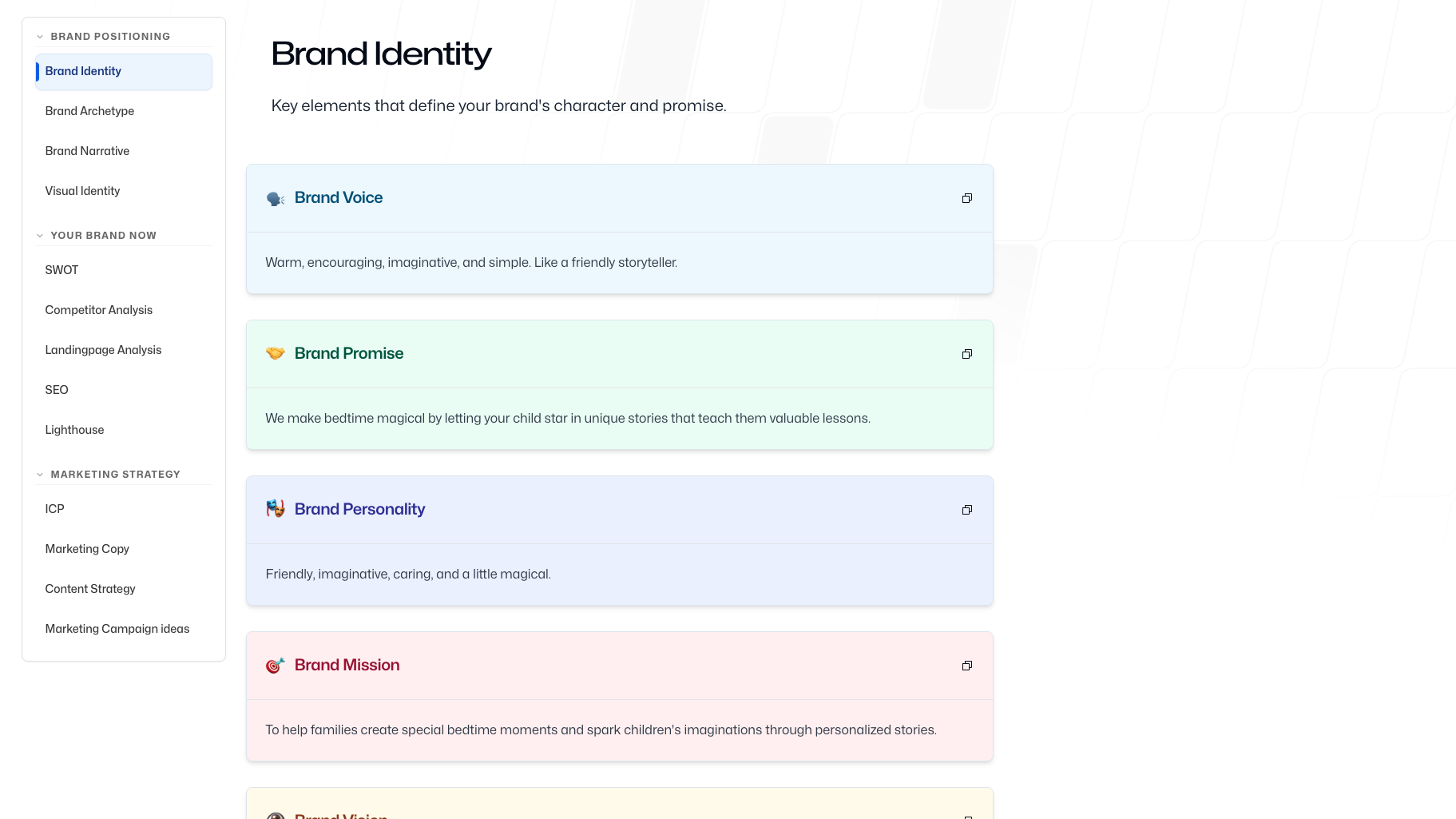
Task: Click the dart target icon beside Brand Mission
Action: point(275,665)
